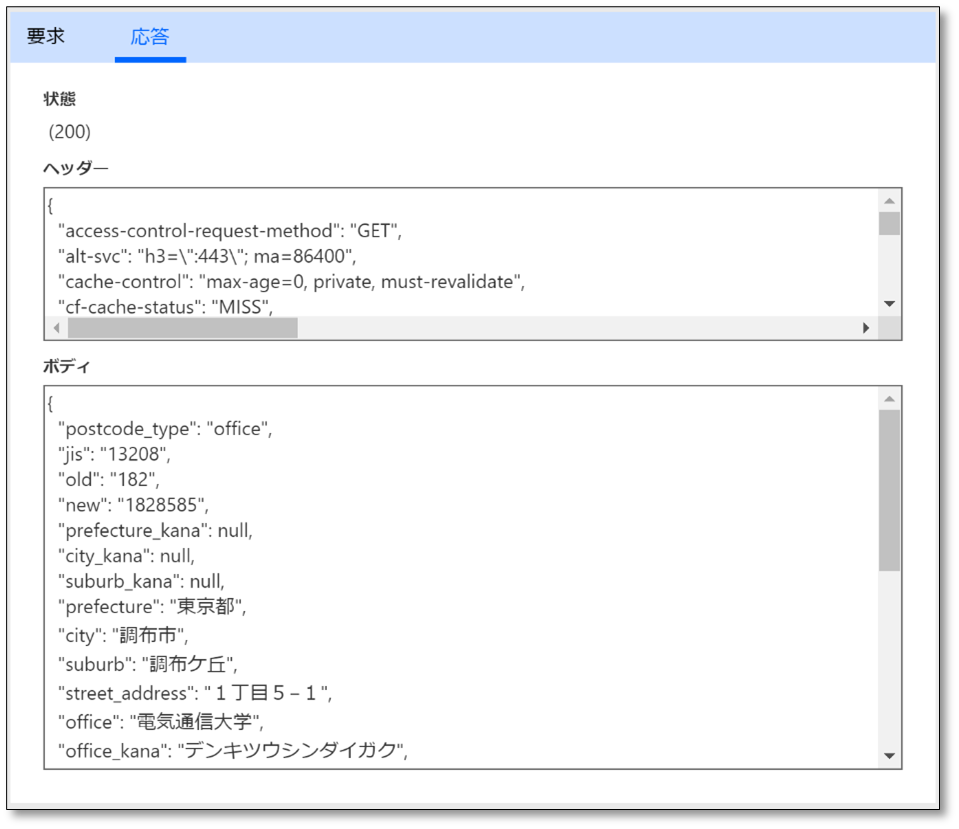Image resolution: width=959 pixels, height=829 pixels.
Task: Click the "new": "1828585" line in body
Action: coord(133,505)
